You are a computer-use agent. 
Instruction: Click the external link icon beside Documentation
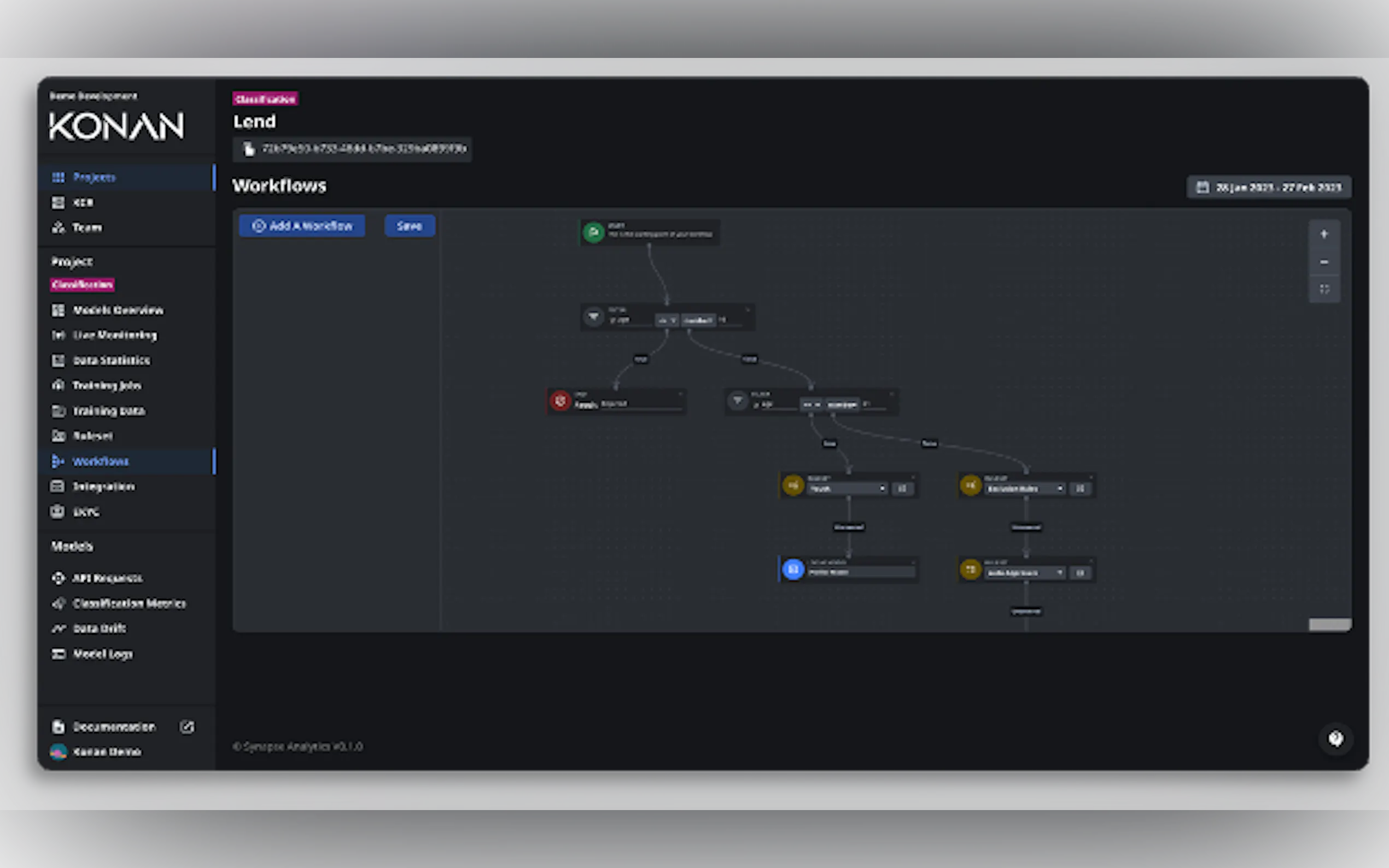tap(186, 727)
